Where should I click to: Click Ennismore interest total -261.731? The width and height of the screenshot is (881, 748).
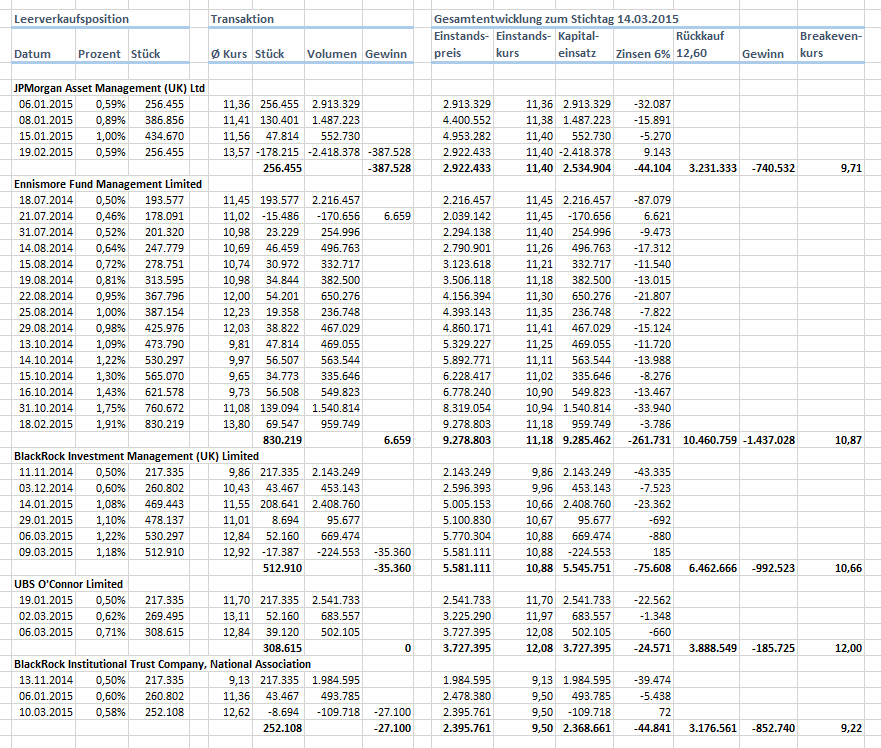tap(649, 440)
